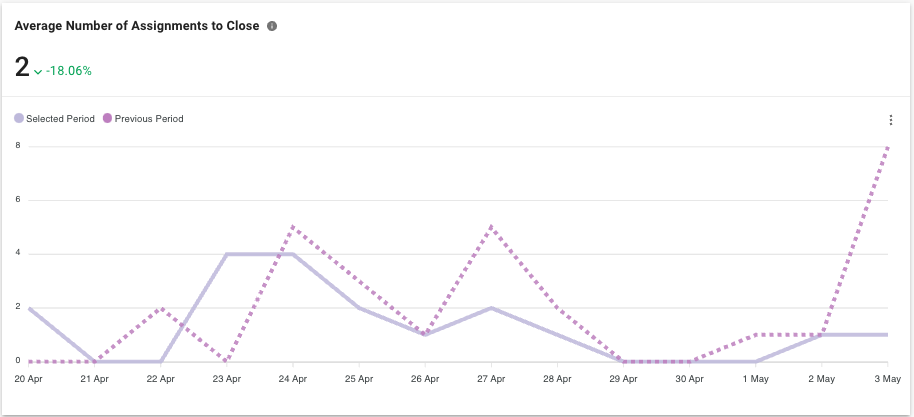Viewport: 914px width, 417px height.
Task: Click the 25 Apr x-axis date label
Action: pyautogui.click(x=358, y=380)
